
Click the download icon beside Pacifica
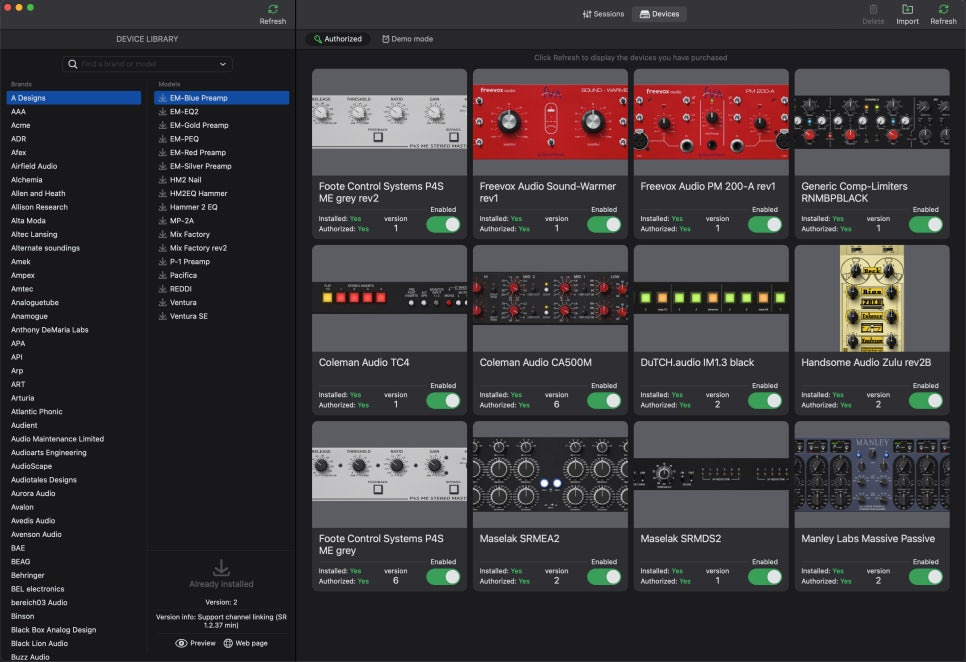(163, 275)
